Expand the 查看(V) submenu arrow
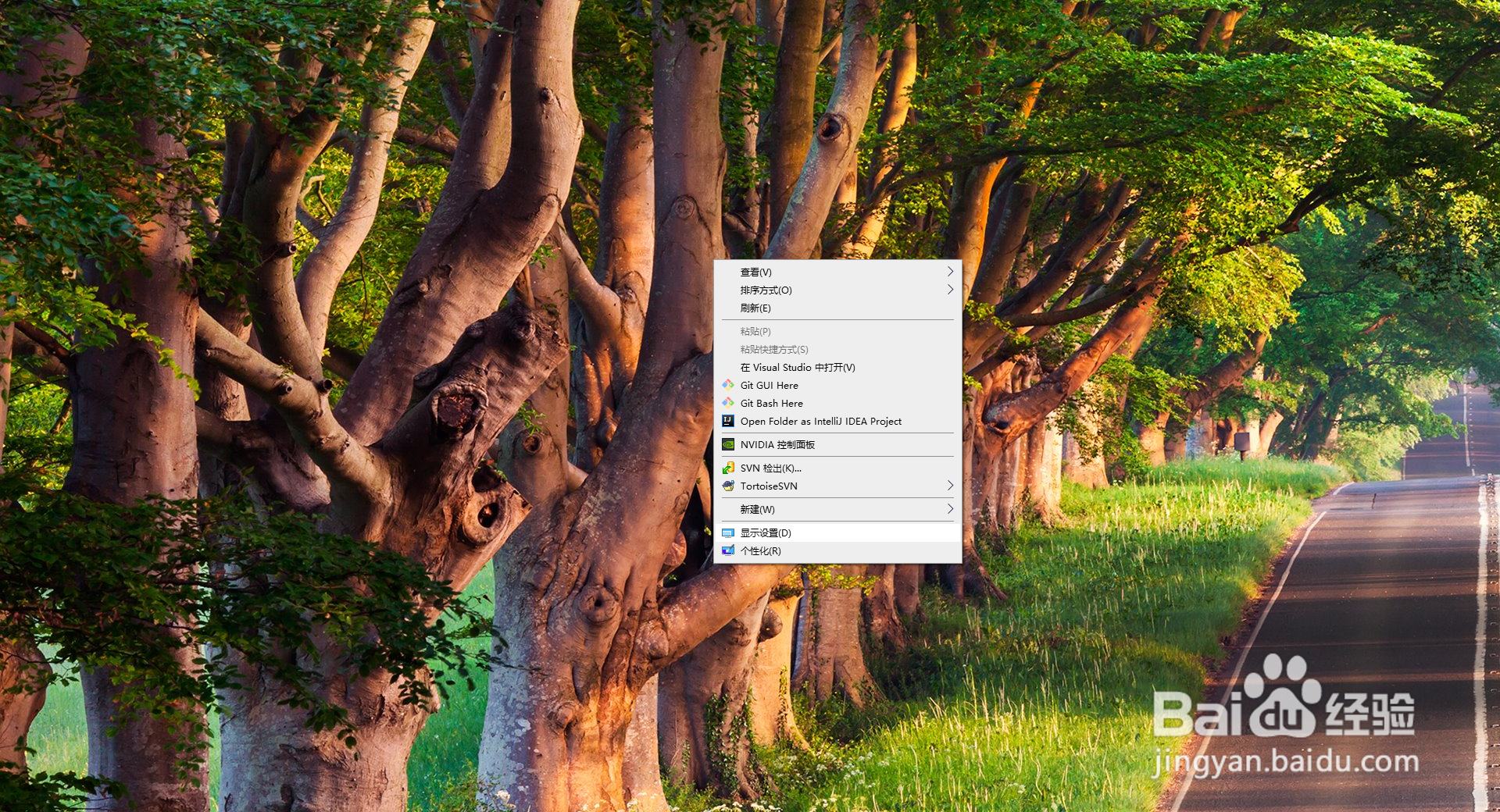Viewport: 1500px width, 812px height. [950, 272]
